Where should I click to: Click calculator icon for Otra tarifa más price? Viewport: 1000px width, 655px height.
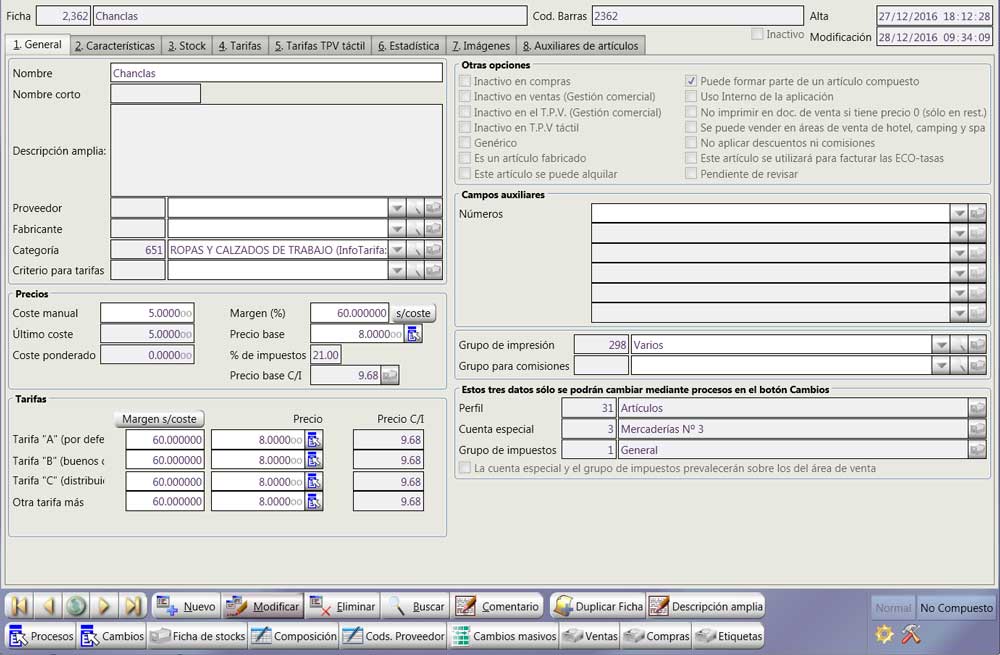[314, 502]
